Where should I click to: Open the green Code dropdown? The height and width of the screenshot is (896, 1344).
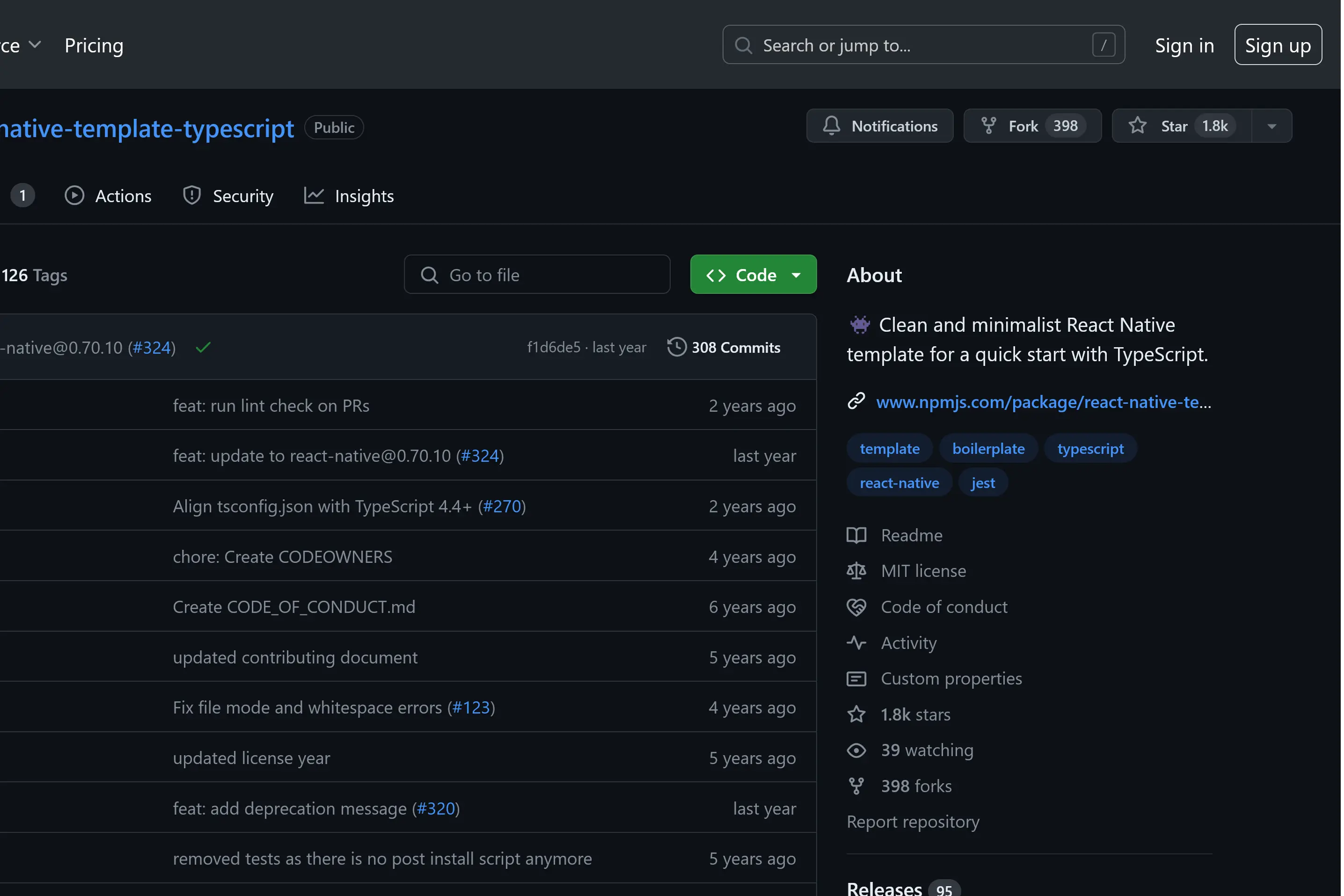(x=753, y=275)
